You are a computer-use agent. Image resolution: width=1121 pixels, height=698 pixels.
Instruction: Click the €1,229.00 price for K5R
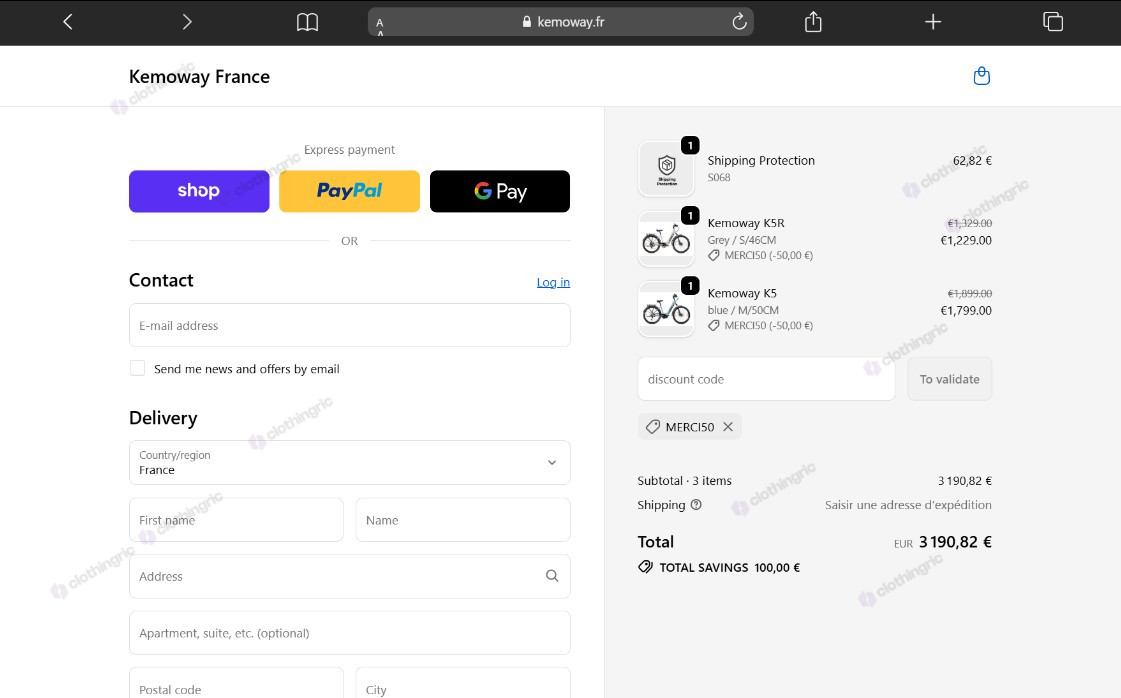tap(966, 240)
